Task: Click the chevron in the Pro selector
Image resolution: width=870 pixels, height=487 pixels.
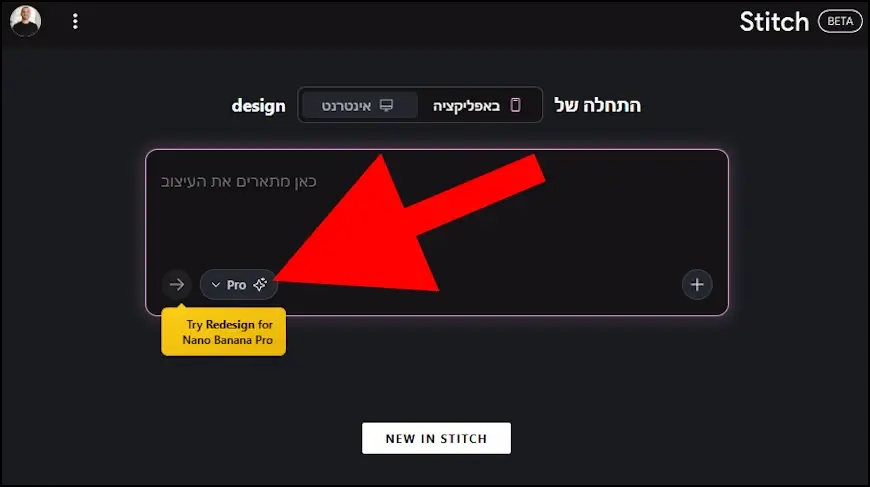Action: [215, 285]
